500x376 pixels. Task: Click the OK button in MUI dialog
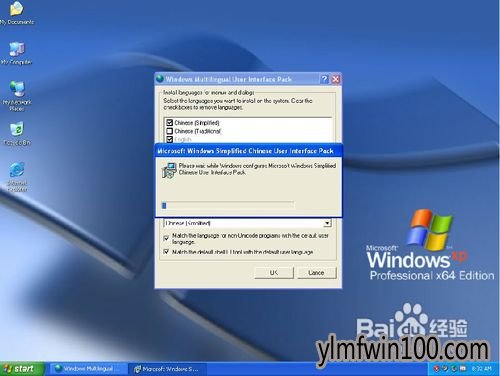[x=274, y=273]
